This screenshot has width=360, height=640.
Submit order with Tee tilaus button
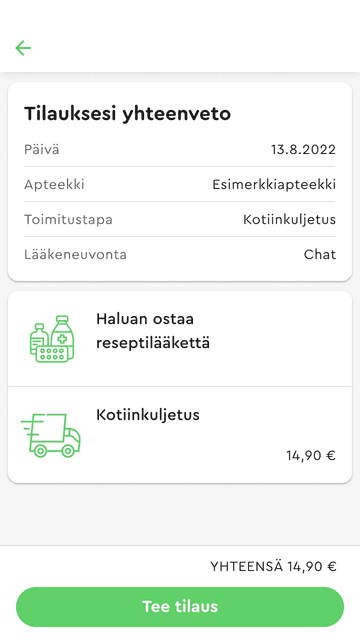(x=180, y=607)
